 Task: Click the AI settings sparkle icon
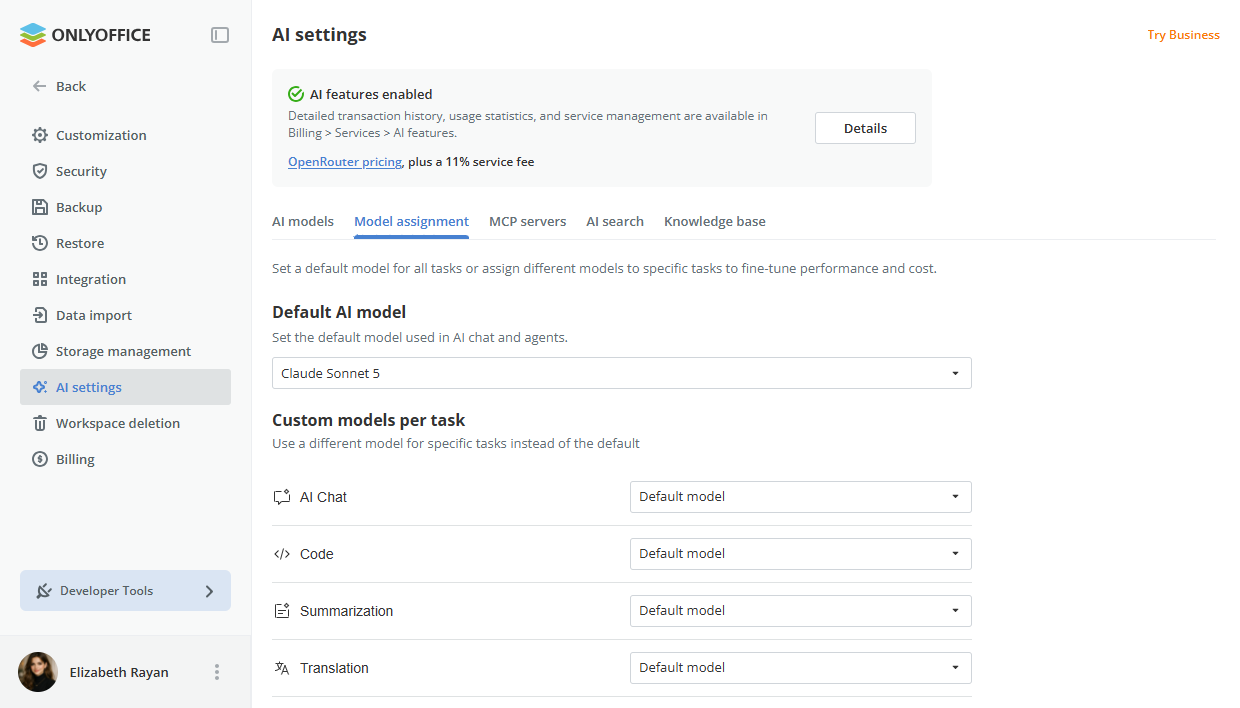(x=40, y=387)
